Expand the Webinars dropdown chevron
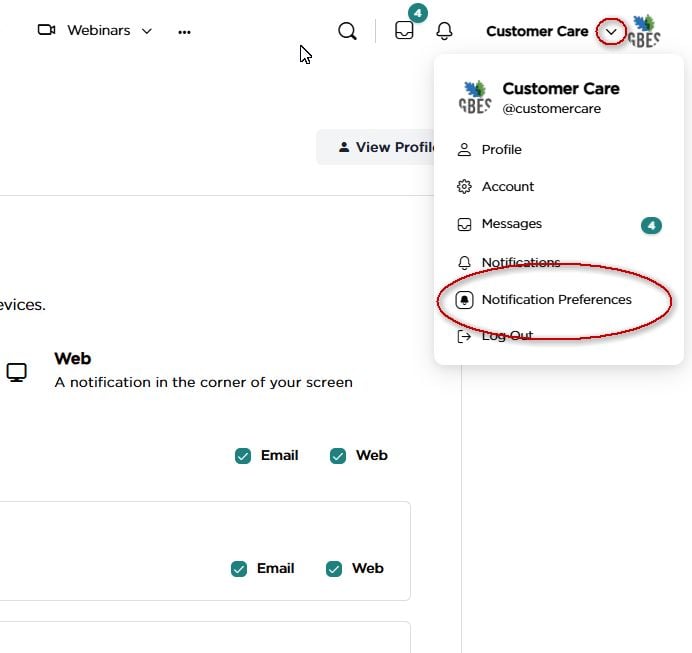The width and height of the screenshot is (692, 653). [147, 31]
